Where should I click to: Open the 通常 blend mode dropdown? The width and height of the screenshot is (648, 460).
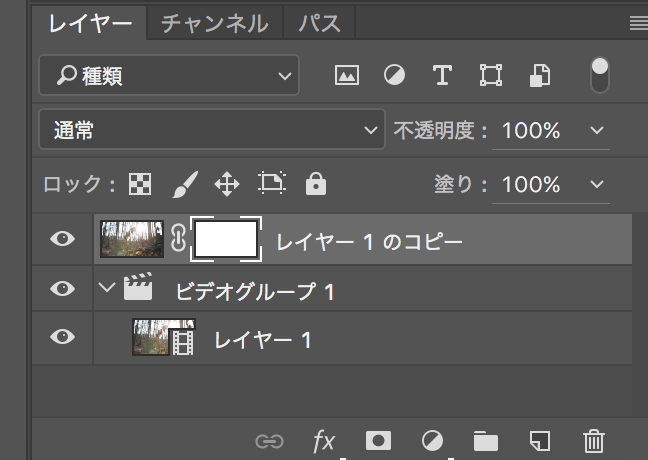point(212,129)
